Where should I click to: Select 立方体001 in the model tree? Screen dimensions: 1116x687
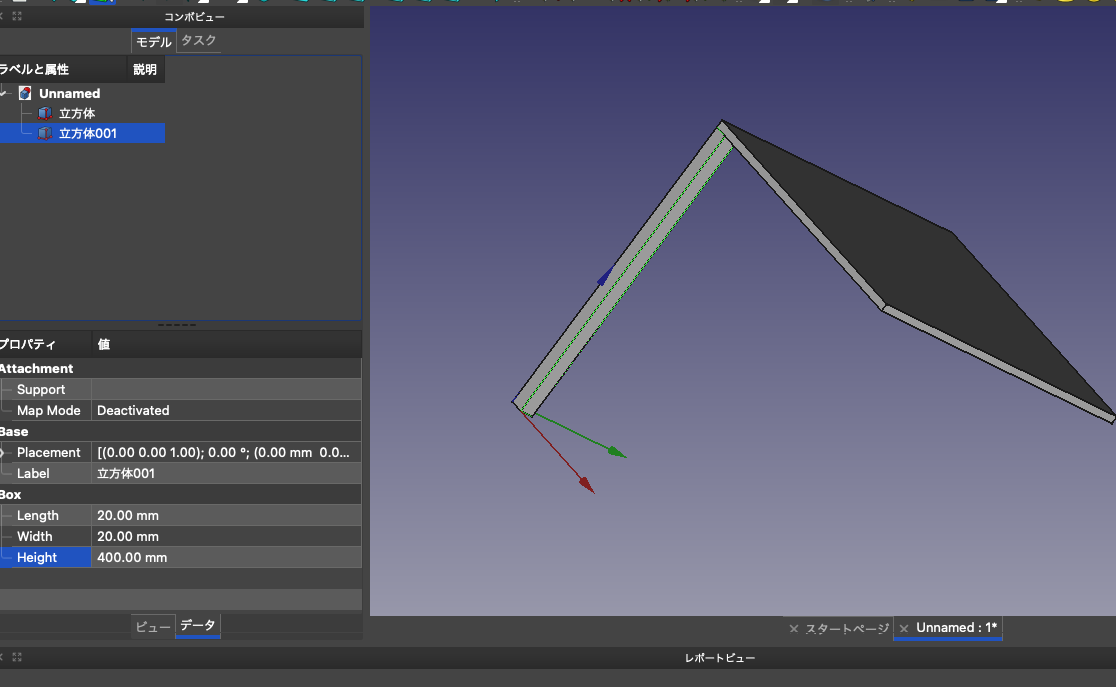(88, 133)
